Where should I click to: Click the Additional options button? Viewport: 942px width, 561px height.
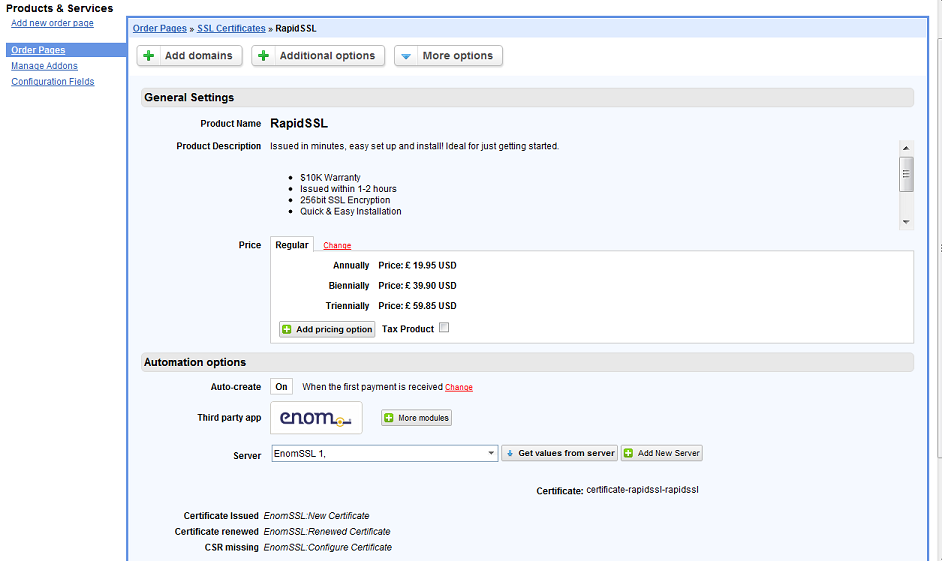(x=318, y=56)
